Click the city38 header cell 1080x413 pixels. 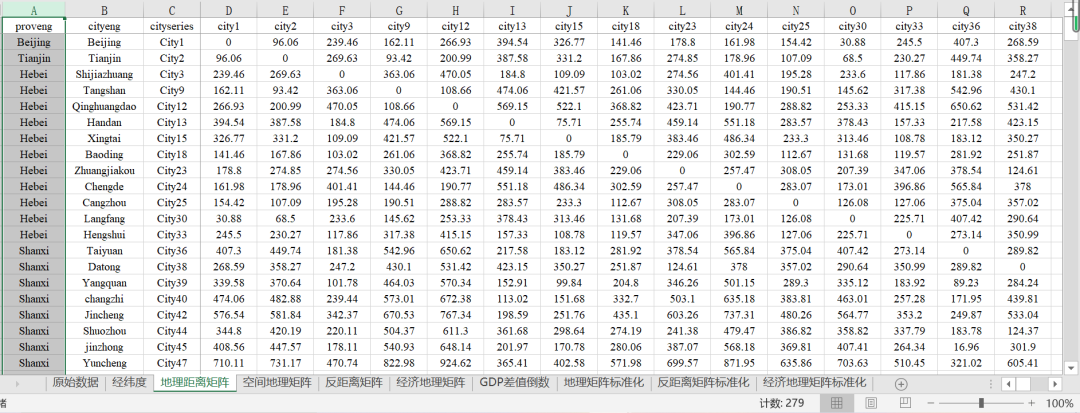click(x=1022, y=26)
